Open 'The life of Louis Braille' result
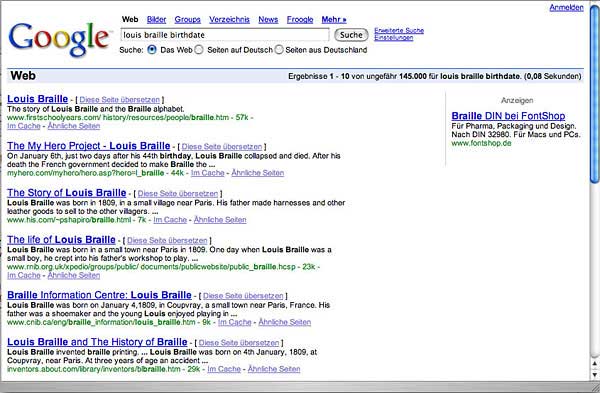600x393 pixels. 61,240
